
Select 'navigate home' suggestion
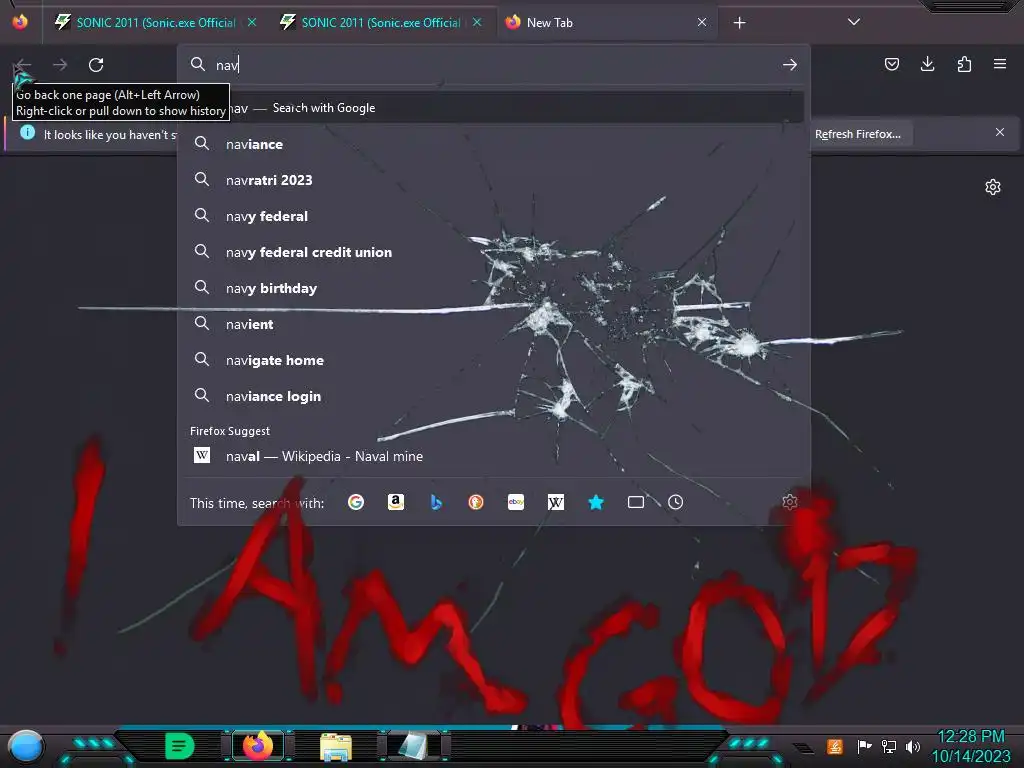point(493,360)
